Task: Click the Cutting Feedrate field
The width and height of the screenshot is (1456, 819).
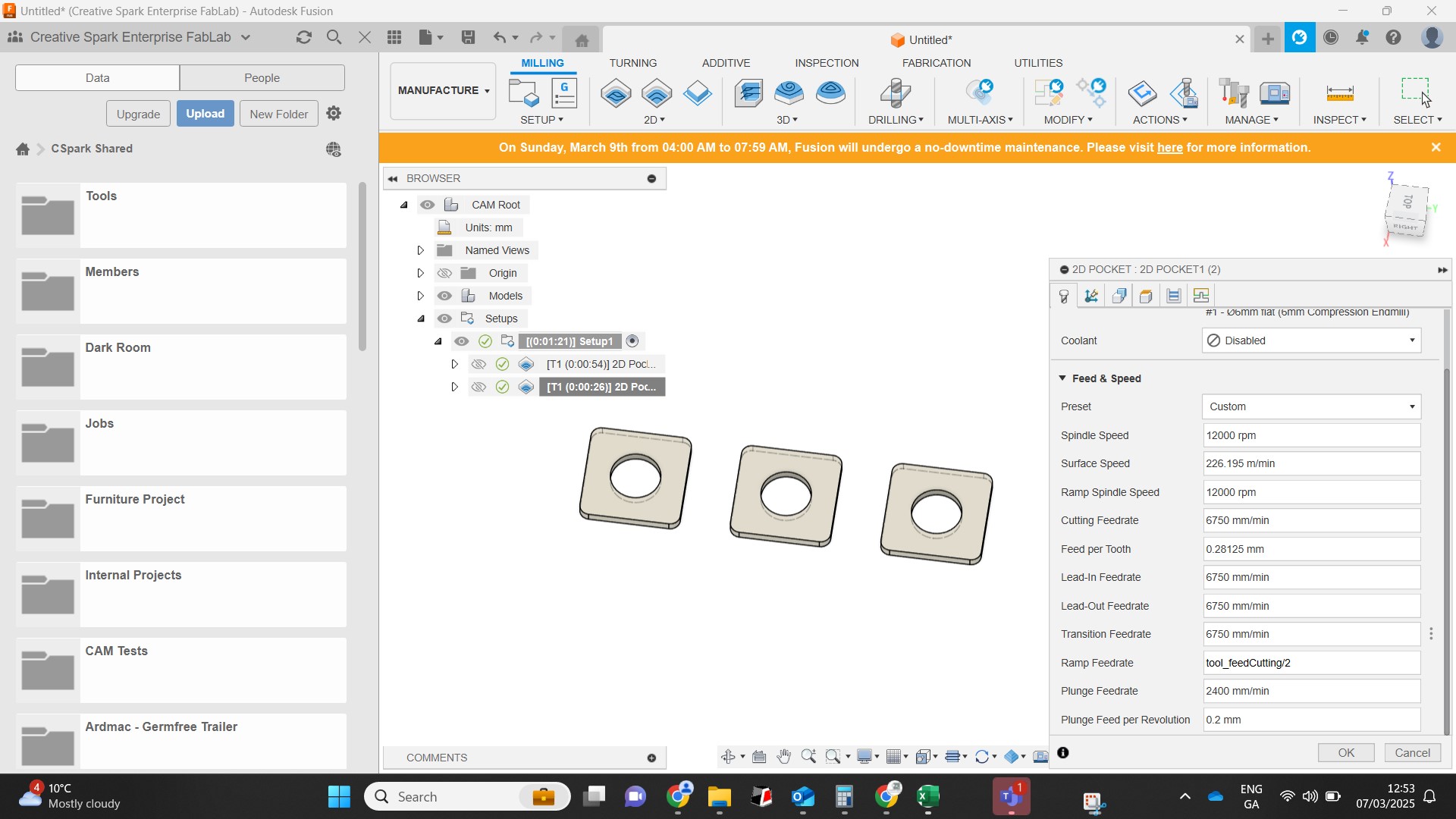Action: tap(1311, 520)
